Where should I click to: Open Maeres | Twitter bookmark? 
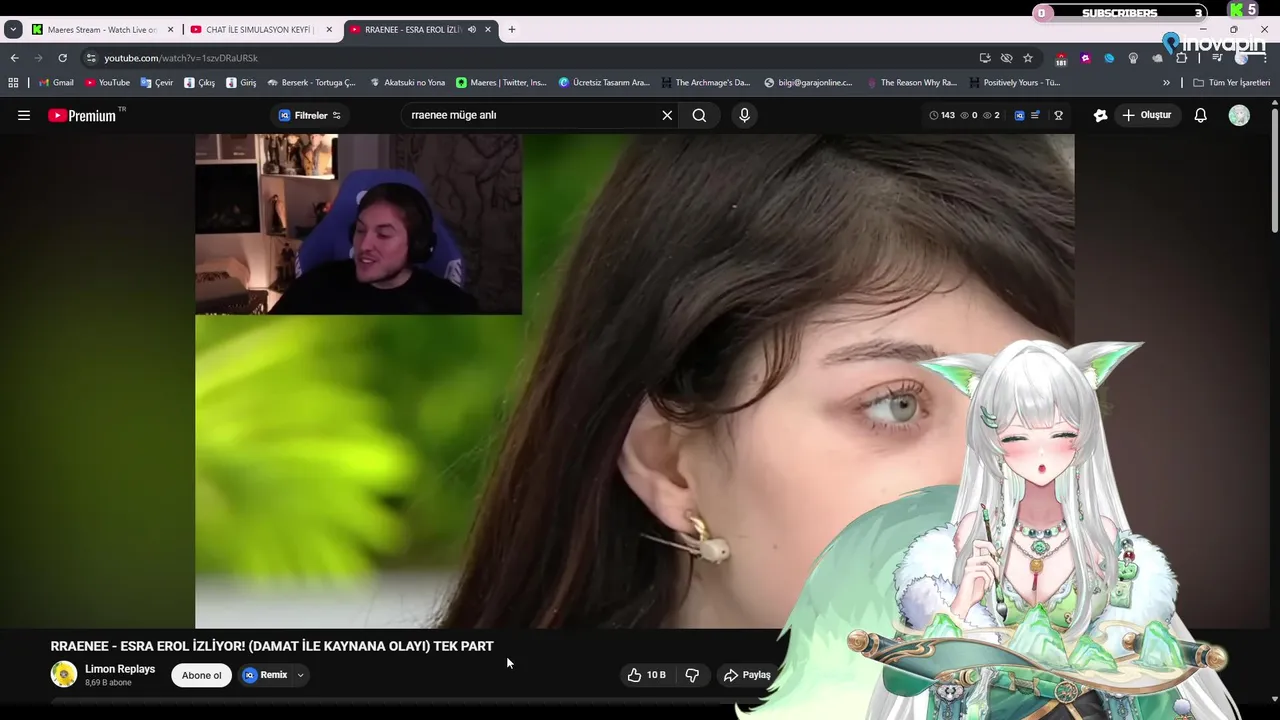pos(501,83)
